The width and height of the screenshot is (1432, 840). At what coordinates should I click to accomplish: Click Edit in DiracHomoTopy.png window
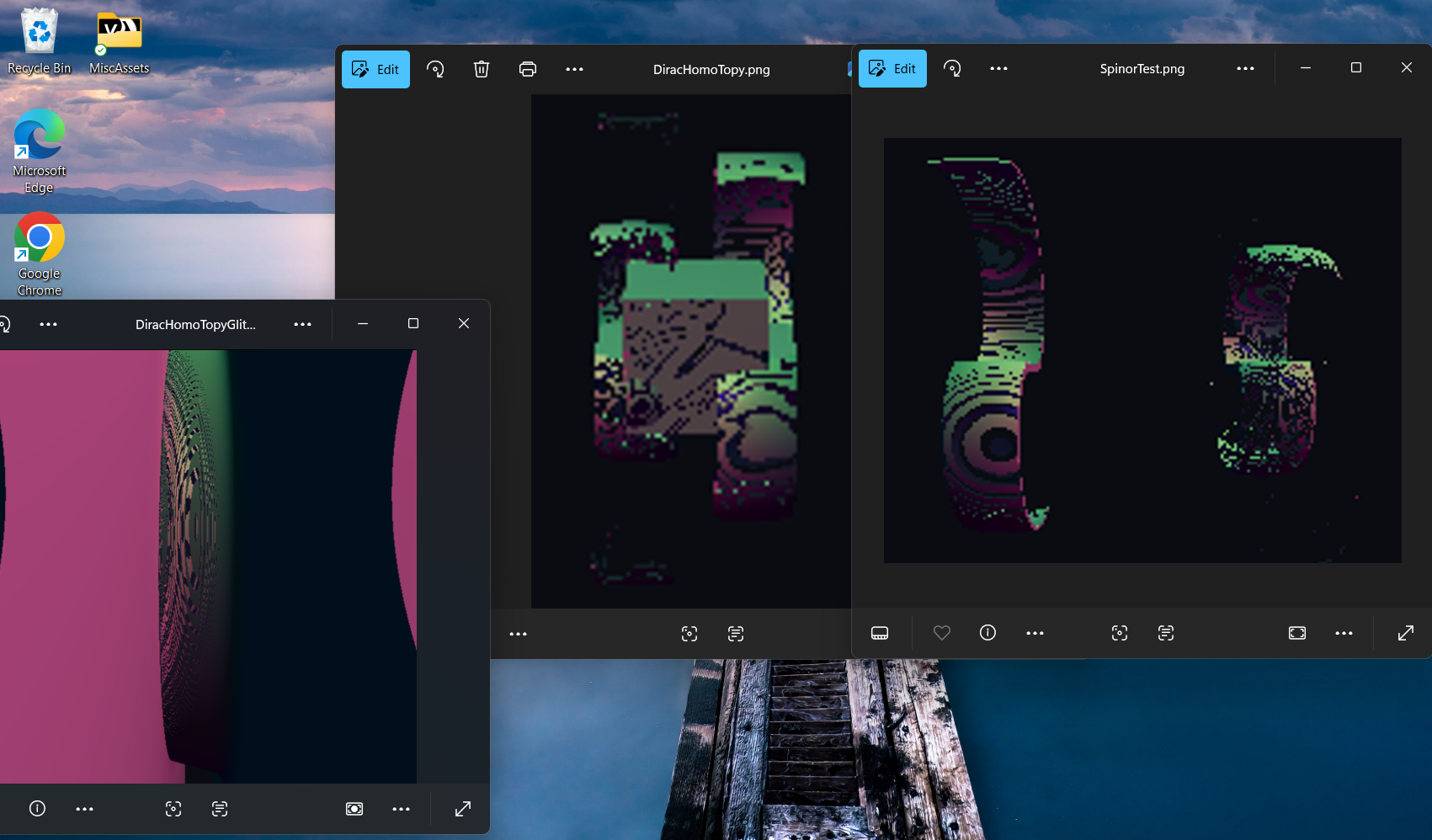(375, 69)
